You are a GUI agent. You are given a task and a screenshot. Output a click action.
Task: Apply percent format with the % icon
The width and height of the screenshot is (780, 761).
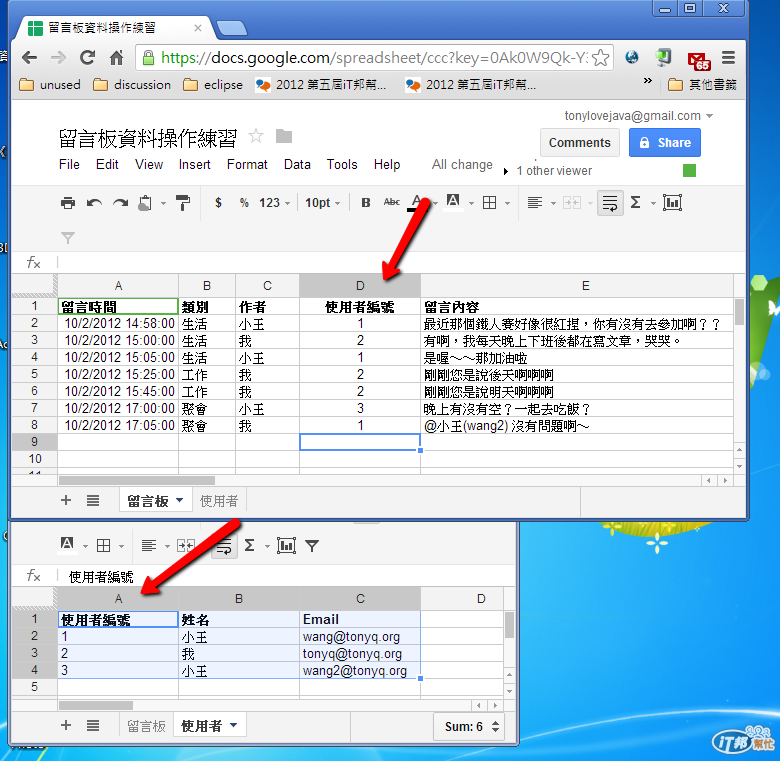244,203
